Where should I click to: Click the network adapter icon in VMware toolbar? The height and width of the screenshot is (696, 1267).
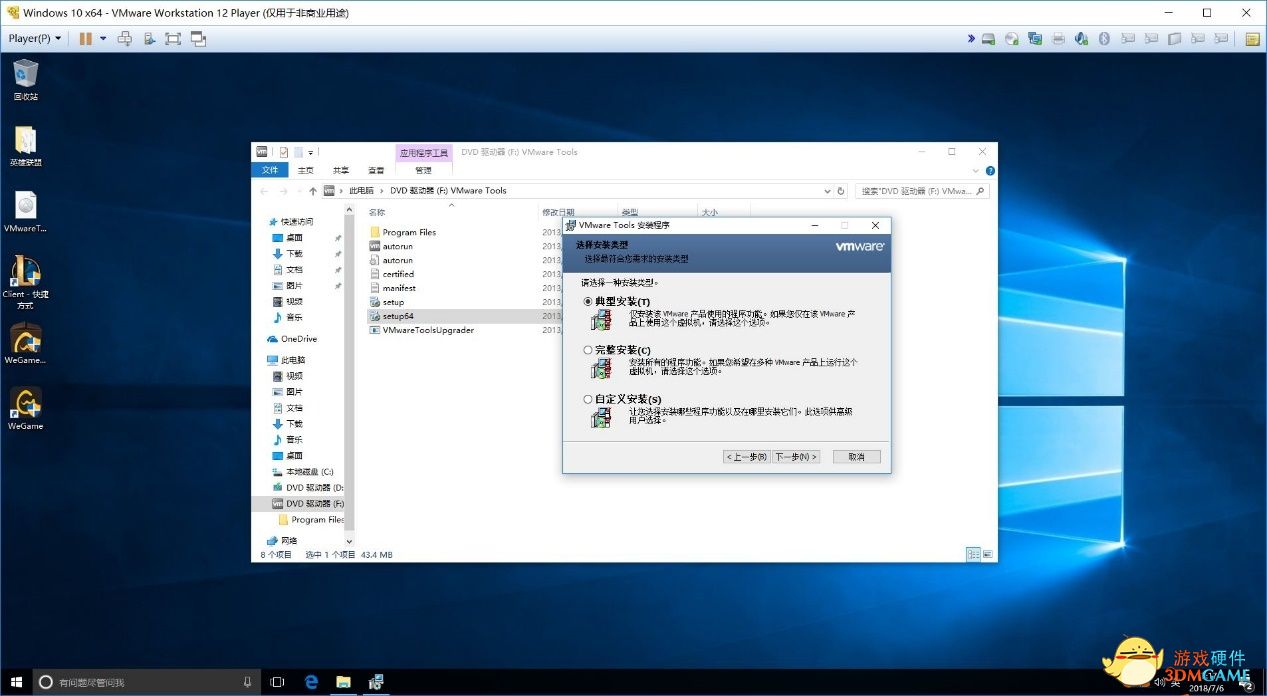pos(1034,39)
